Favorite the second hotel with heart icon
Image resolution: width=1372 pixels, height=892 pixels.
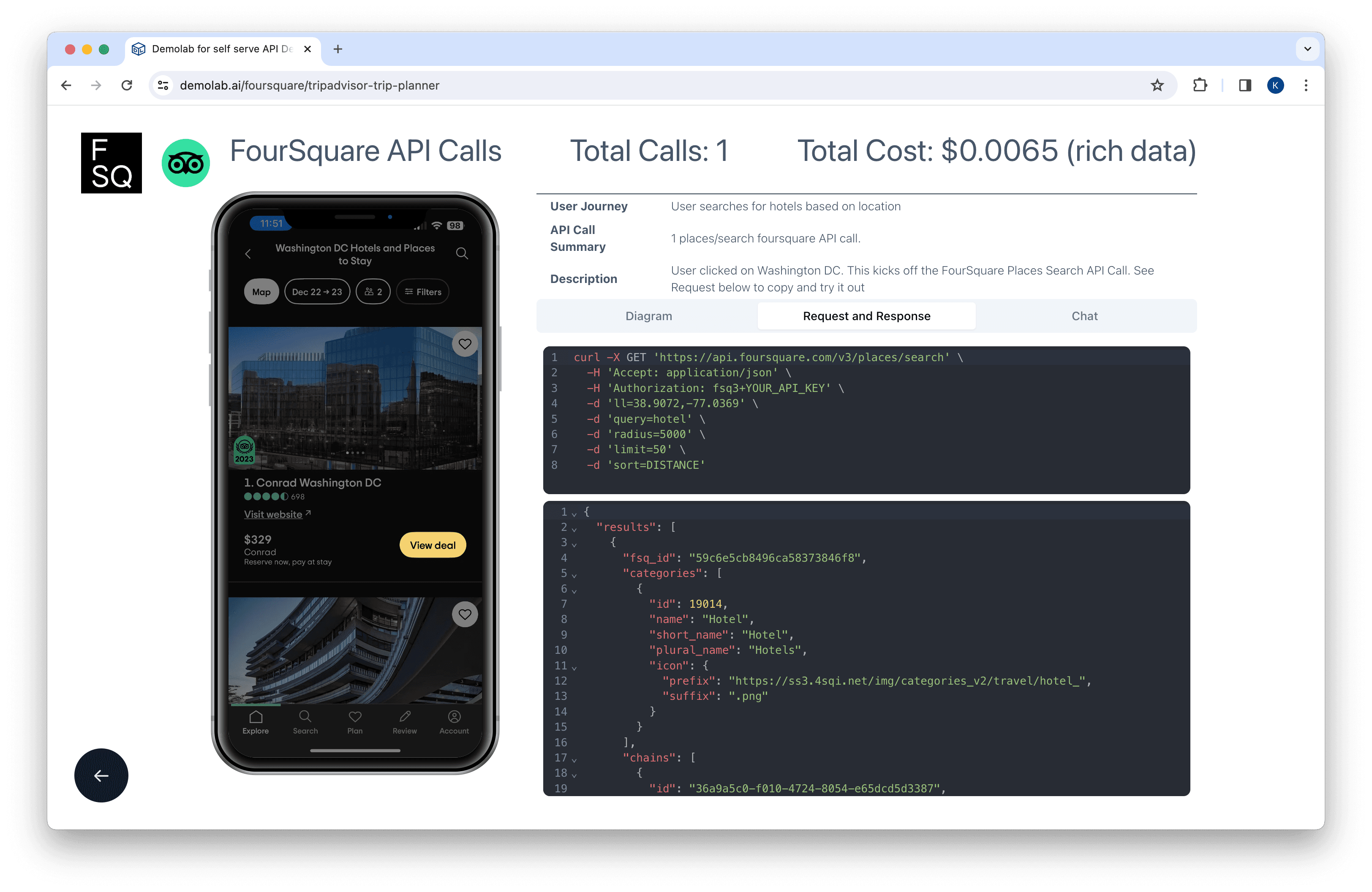click(x=465, y=614)
